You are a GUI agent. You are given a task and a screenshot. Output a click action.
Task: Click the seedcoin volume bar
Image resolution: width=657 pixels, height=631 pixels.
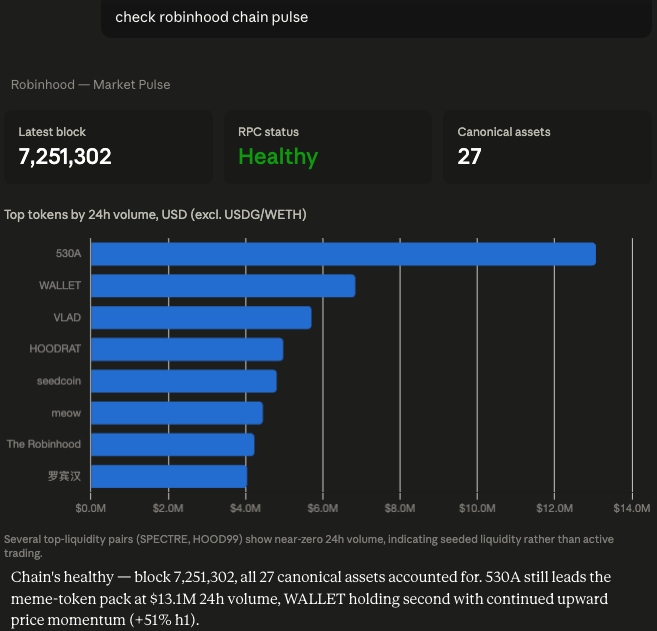click(x=184, y=381)
